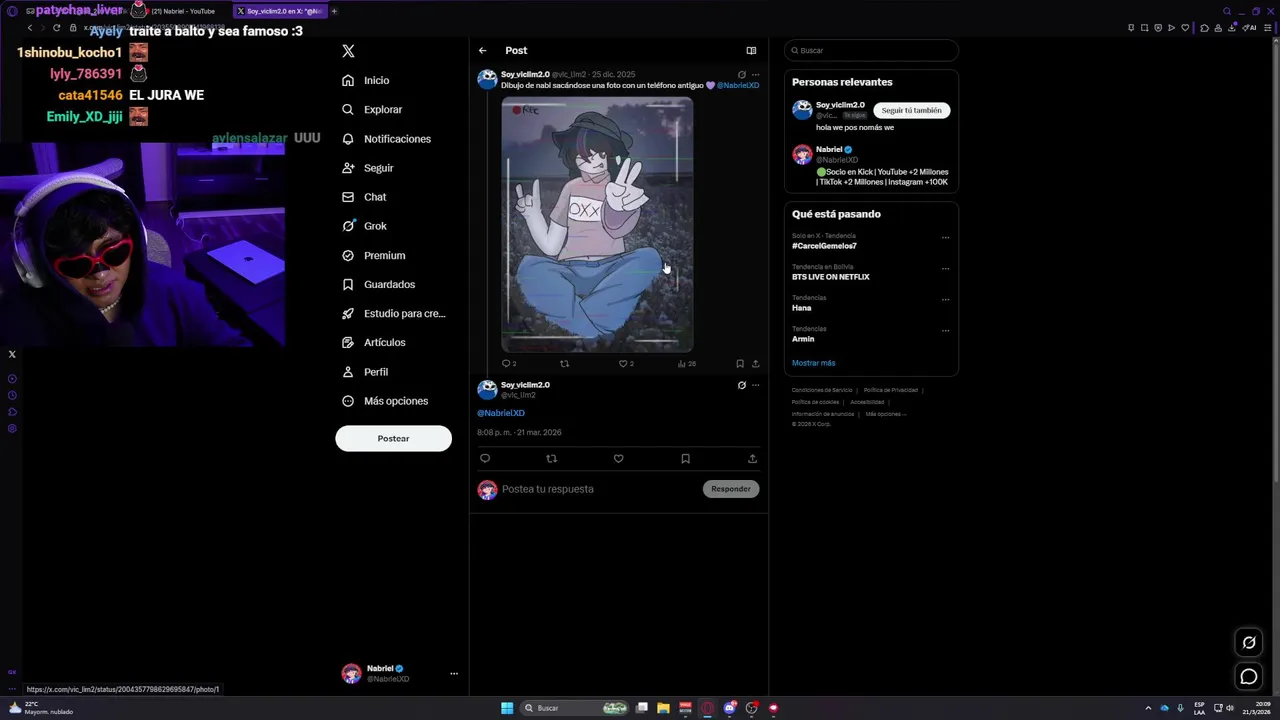The image size is (1280, 720).
Task: Open options for the #CarcelGemelos7 trend
Action: click(945, 238)
